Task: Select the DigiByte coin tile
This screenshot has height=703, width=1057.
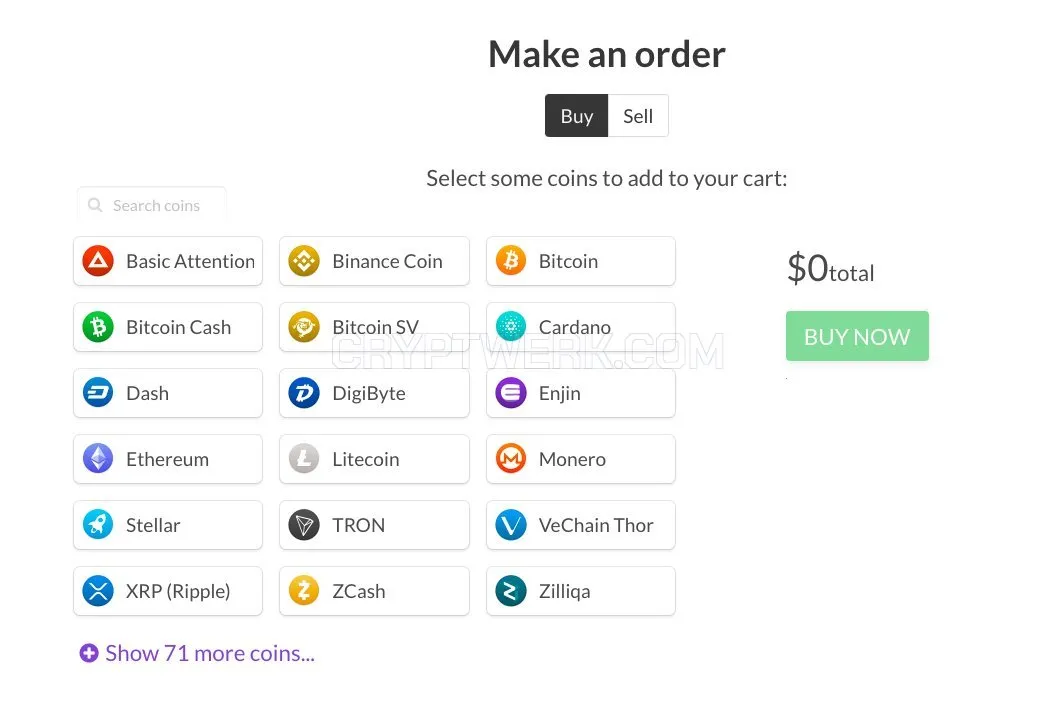Action: (374, 393)
